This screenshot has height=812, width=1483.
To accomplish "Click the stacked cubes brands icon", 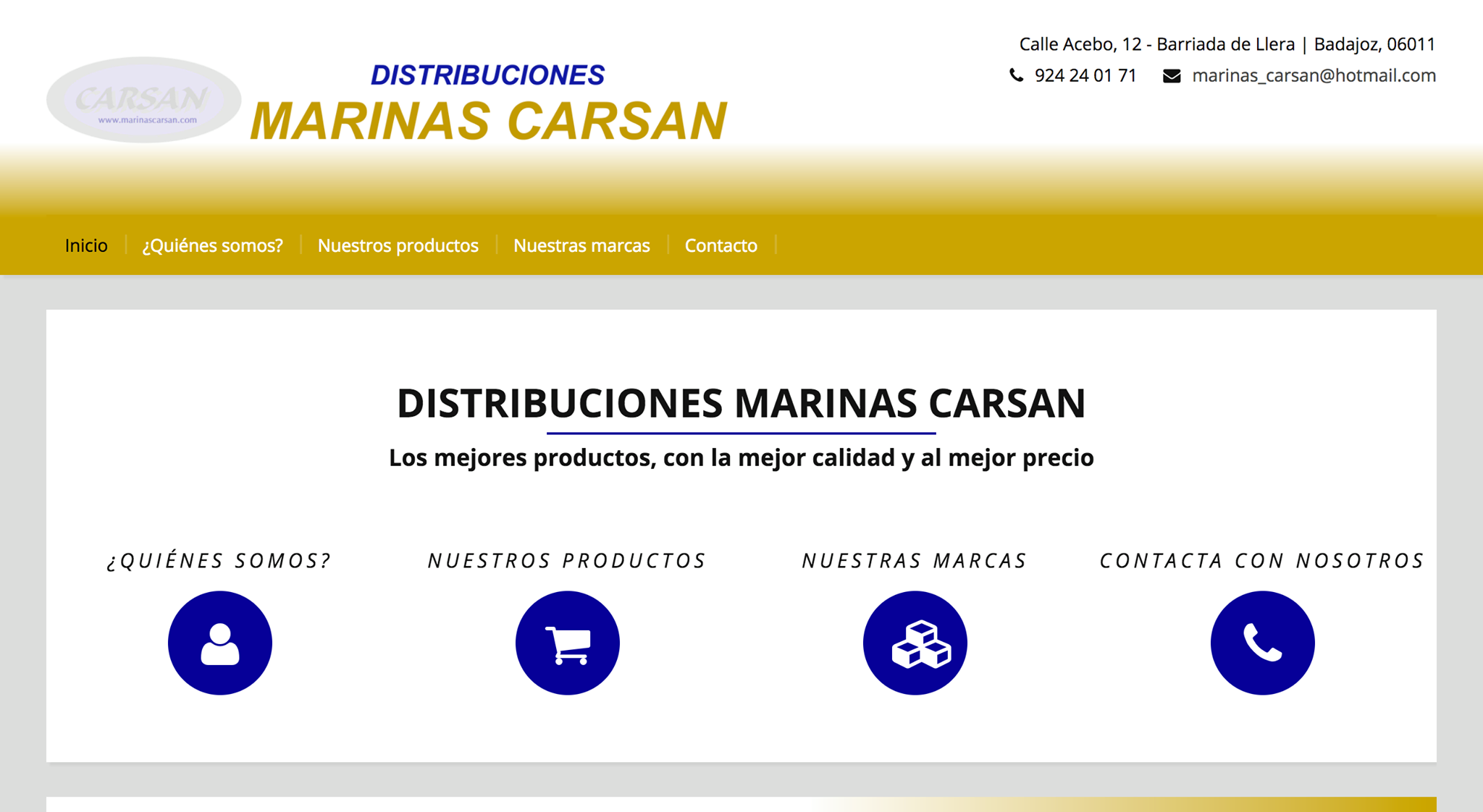I will pos(915,643).
